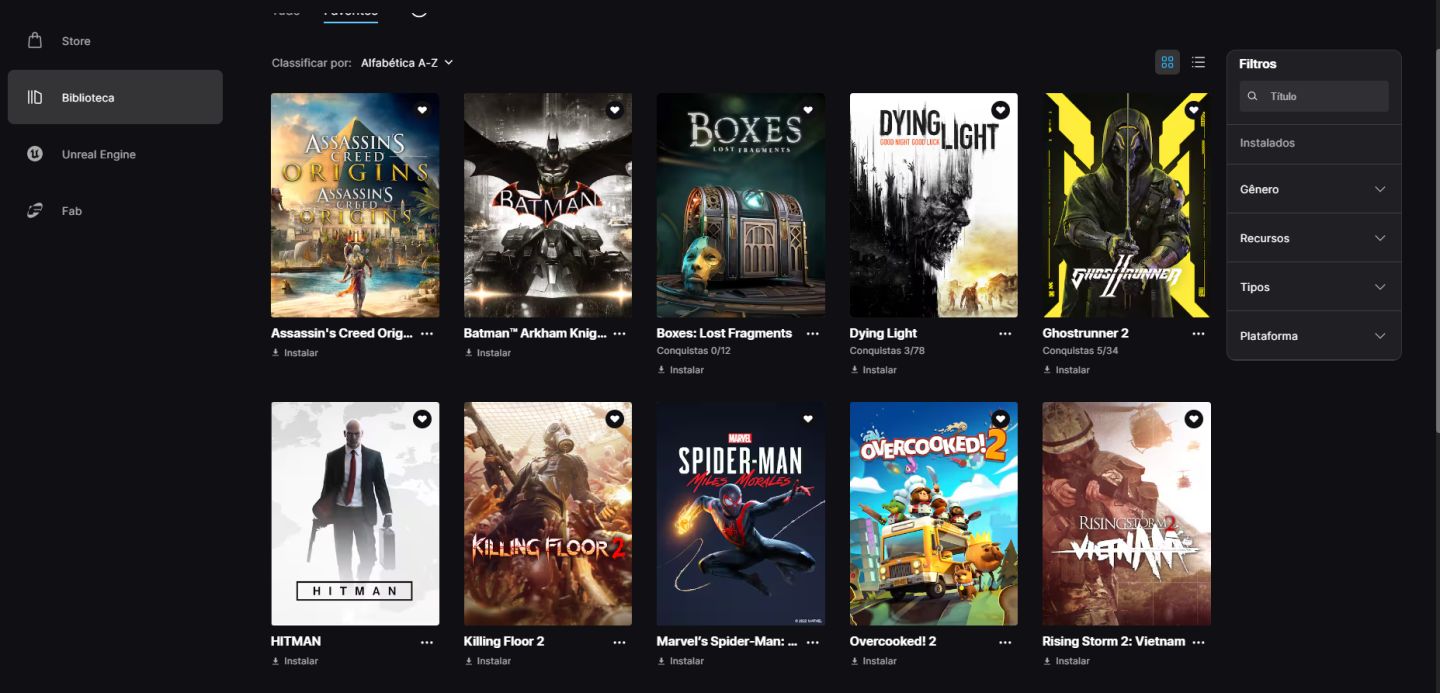Toggle the Ghostrunner 2 favorite heart
The height and width of the screenshot is (693, 1440).
(1194, 110)
